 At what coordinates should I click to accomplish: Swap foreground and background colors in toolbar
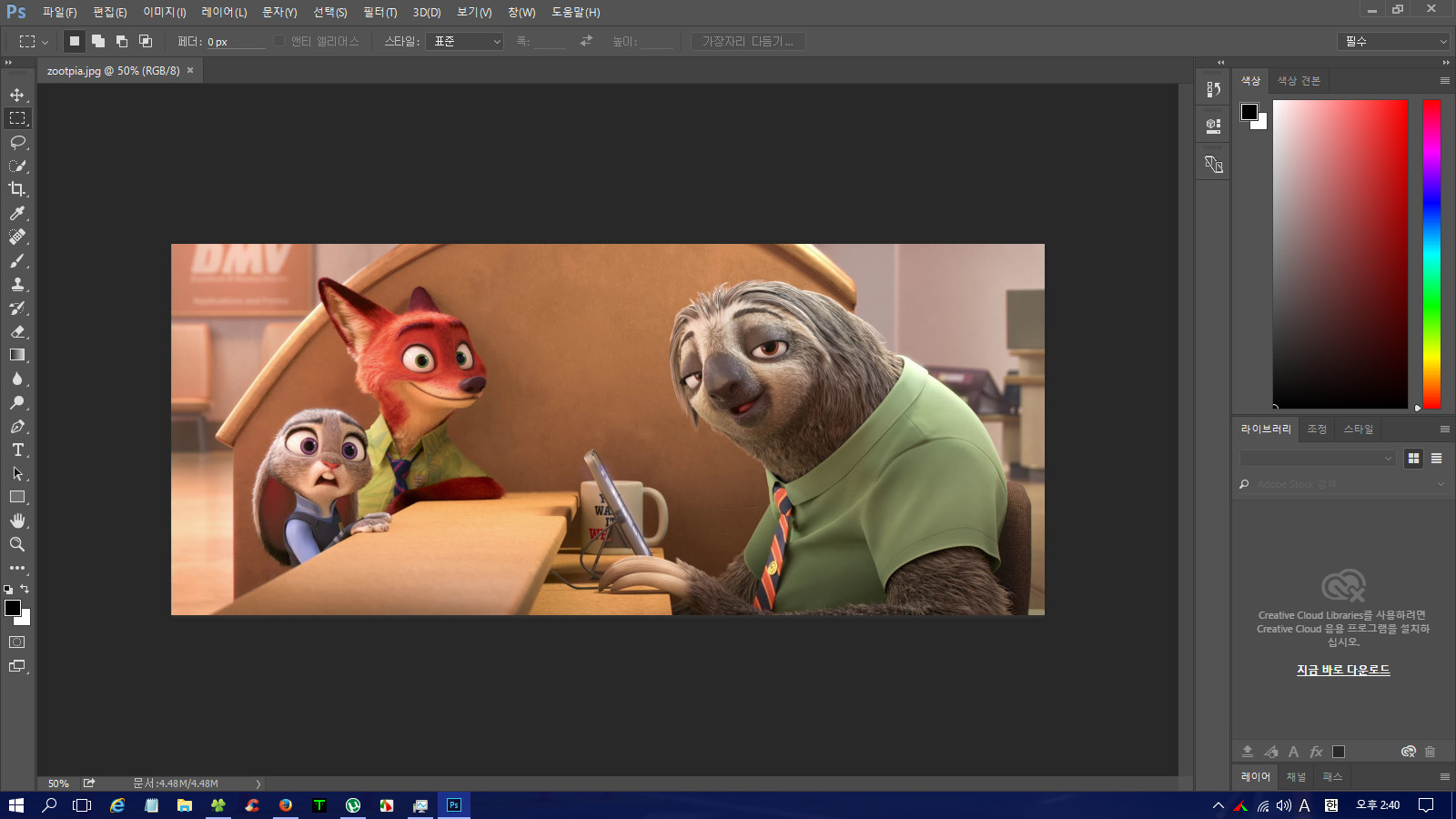point(25,589)
